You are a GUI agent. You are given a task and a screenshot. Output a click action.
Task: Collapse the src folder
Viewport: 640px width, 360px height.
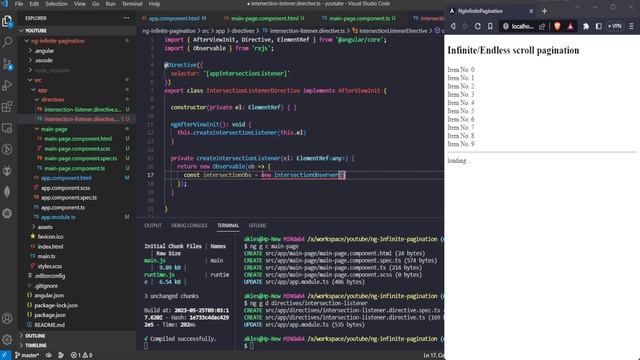[38, 80]
